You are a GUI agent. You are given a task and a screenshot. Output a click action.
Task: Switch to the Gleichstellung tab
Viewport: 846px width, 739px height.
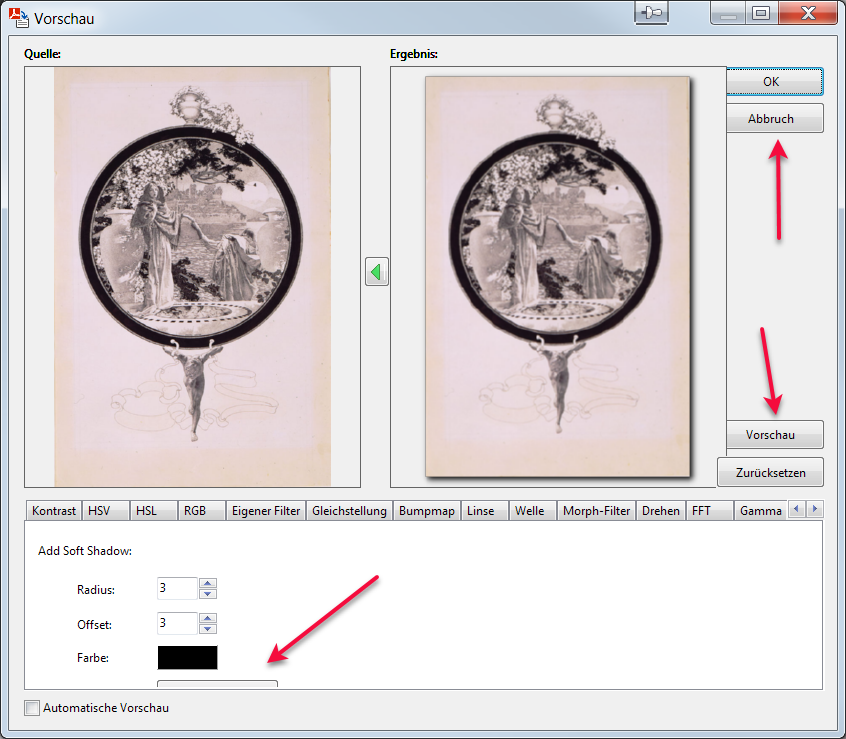coord(349,510)
